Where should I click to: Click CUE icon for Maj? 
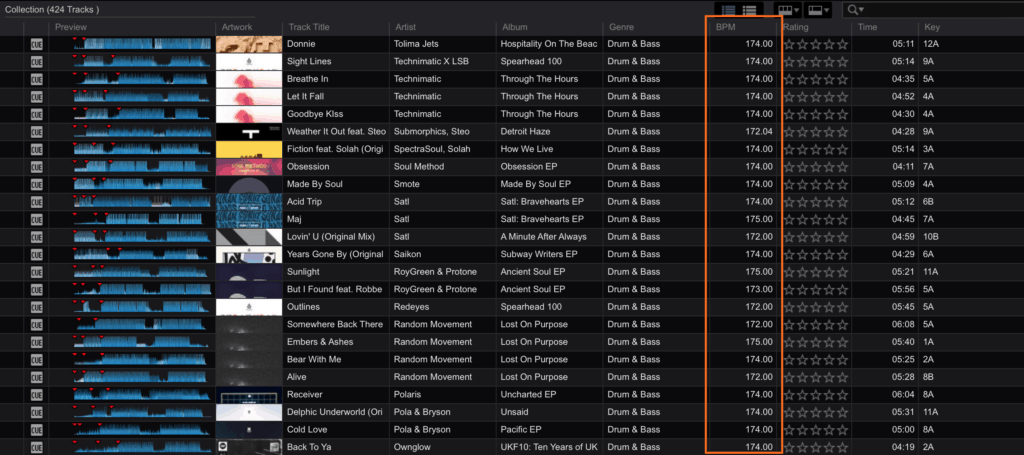36,219
